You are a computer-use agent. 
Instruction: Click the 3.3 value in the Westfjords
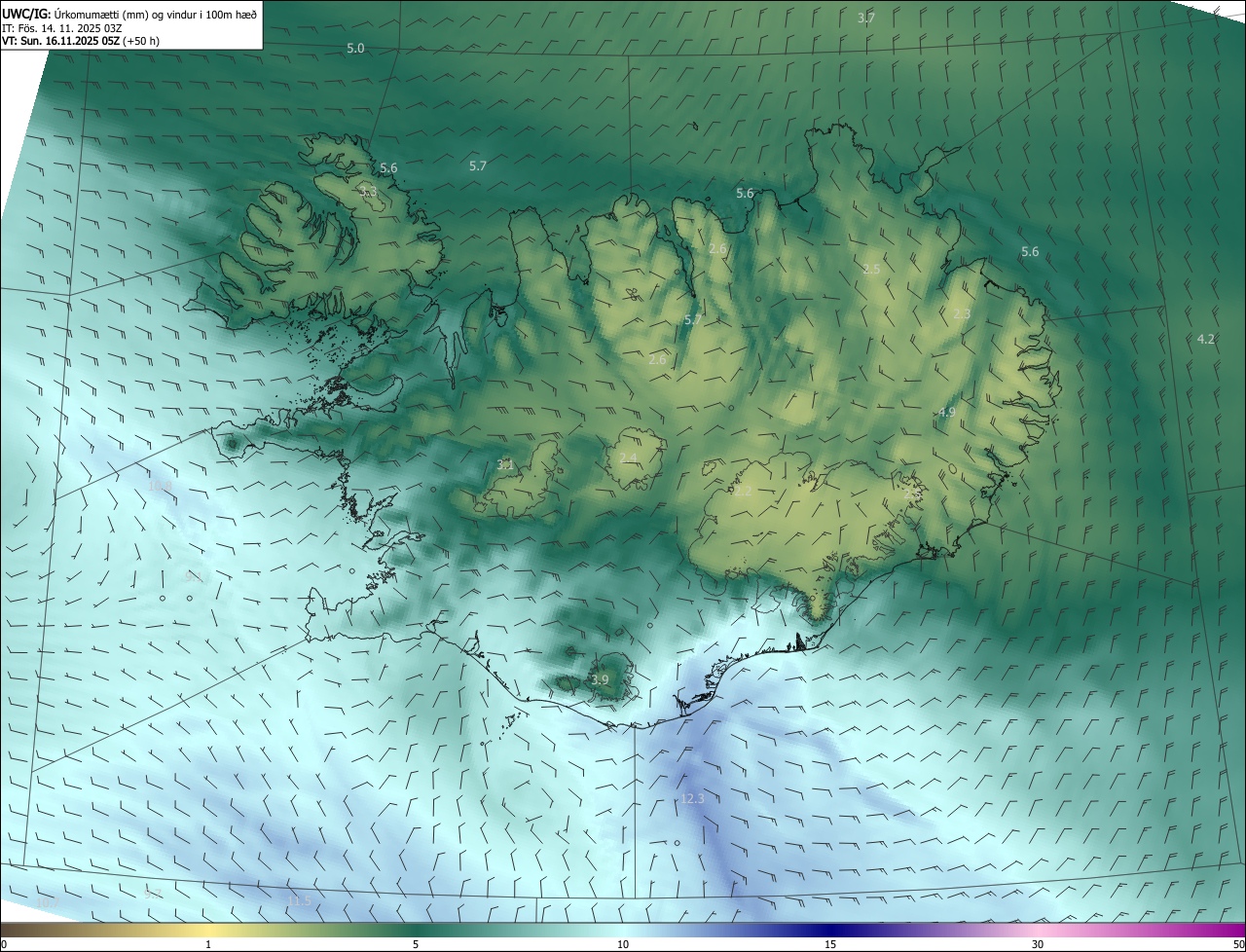[367, 192]
